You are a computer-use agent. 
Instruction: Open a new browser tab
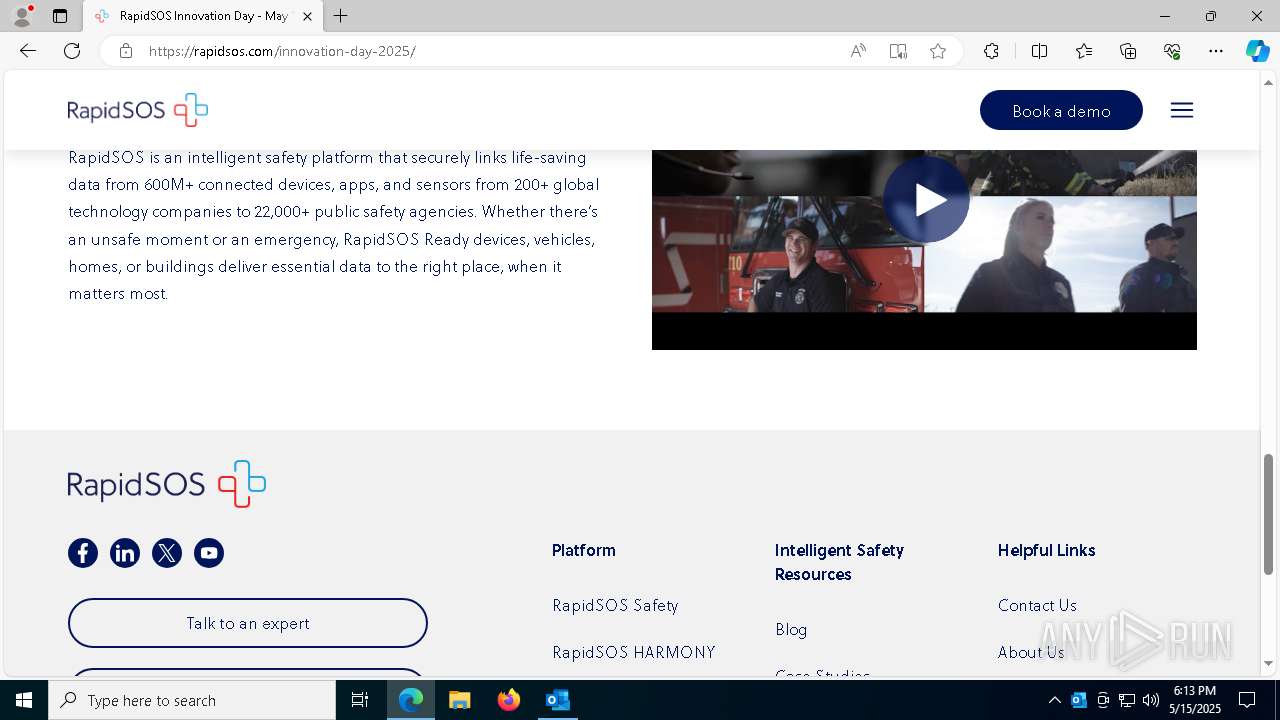click(341, 16)
